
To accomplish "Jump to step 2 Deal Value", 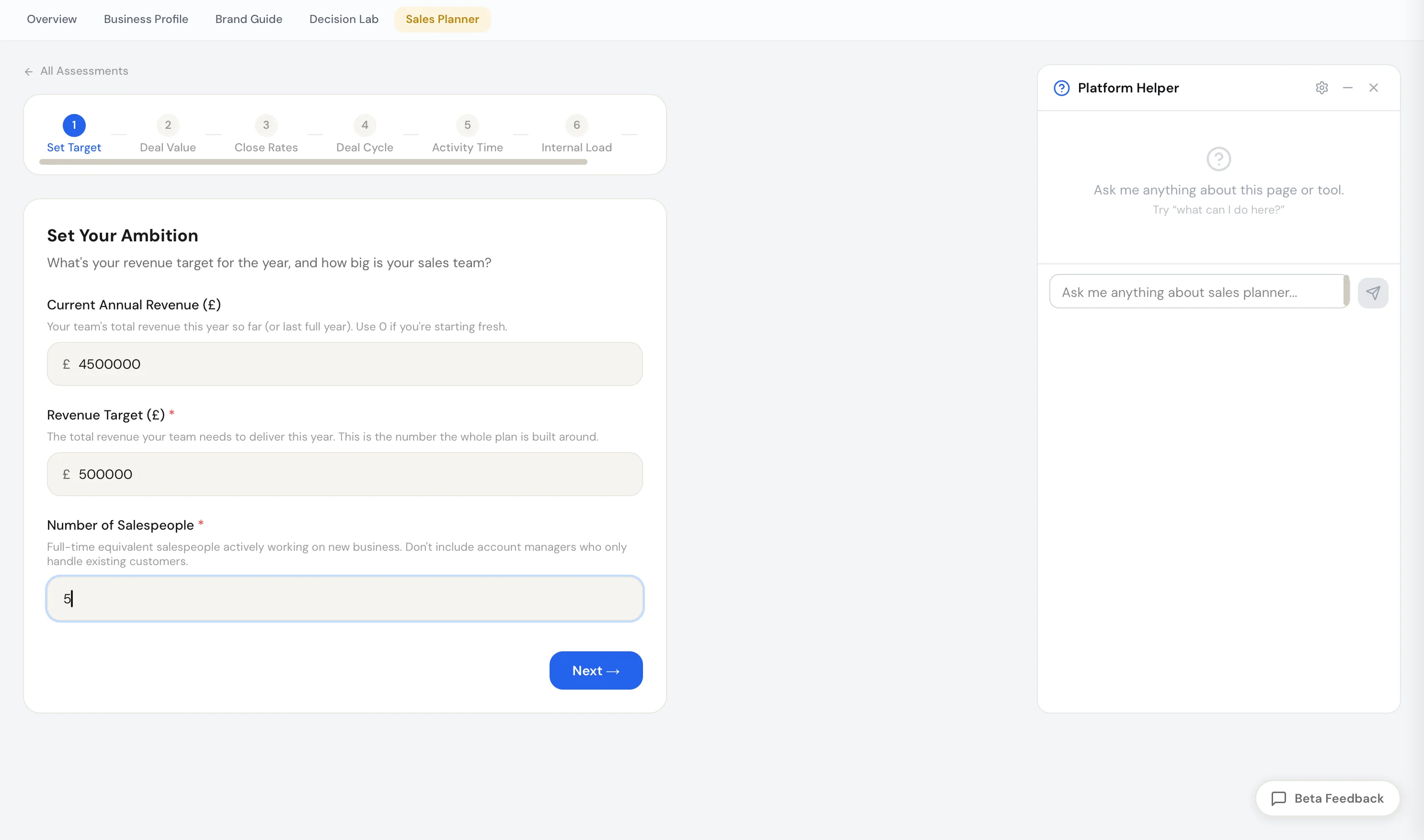I will [x=168, y=125].
